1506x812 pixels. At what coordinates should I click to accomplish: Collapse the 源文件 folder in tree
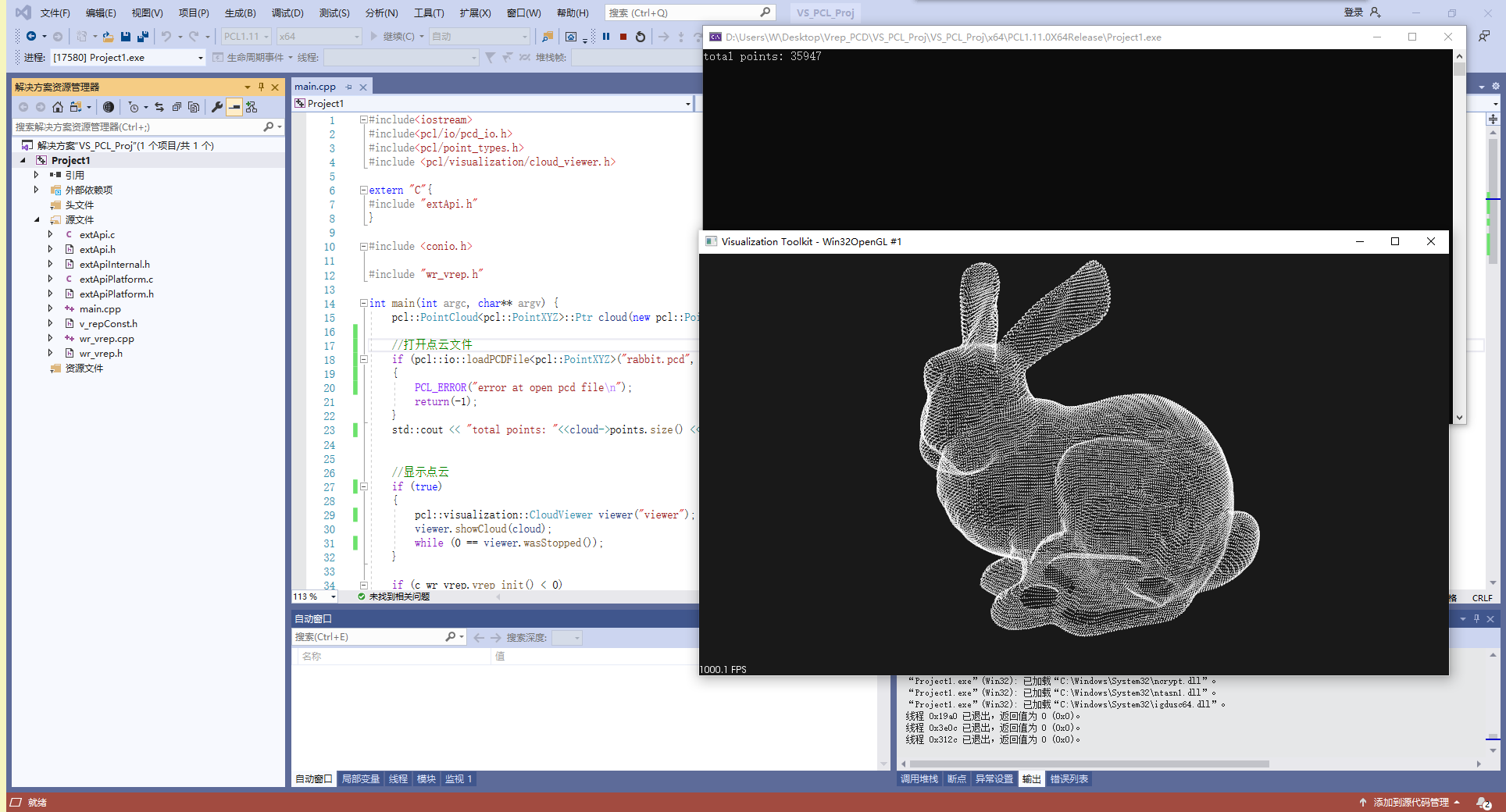pyautogui.click(x=37, y=220)
